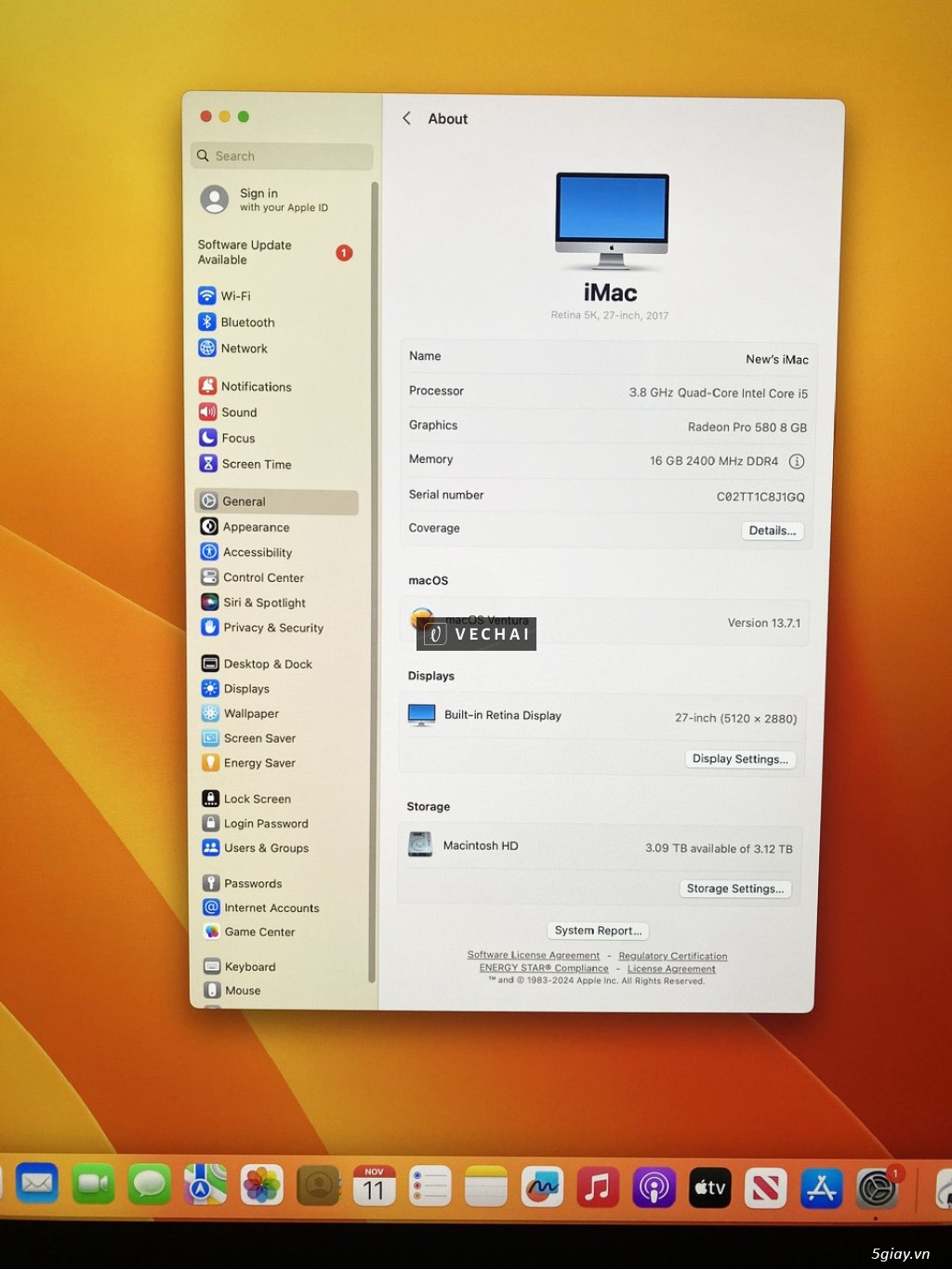952x1269 pixels.
Task: Select Displays in the sidebar
Action: point(235,688)
